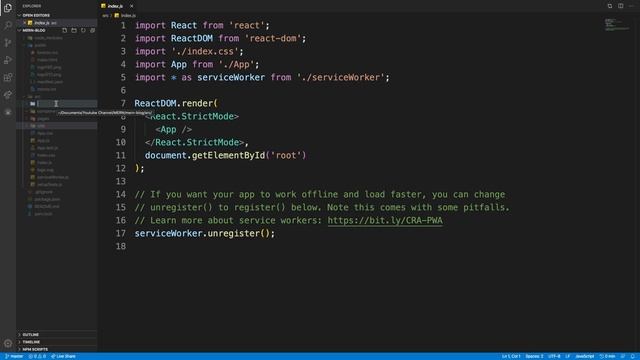Expand the Timeline section

coord(56,342)
